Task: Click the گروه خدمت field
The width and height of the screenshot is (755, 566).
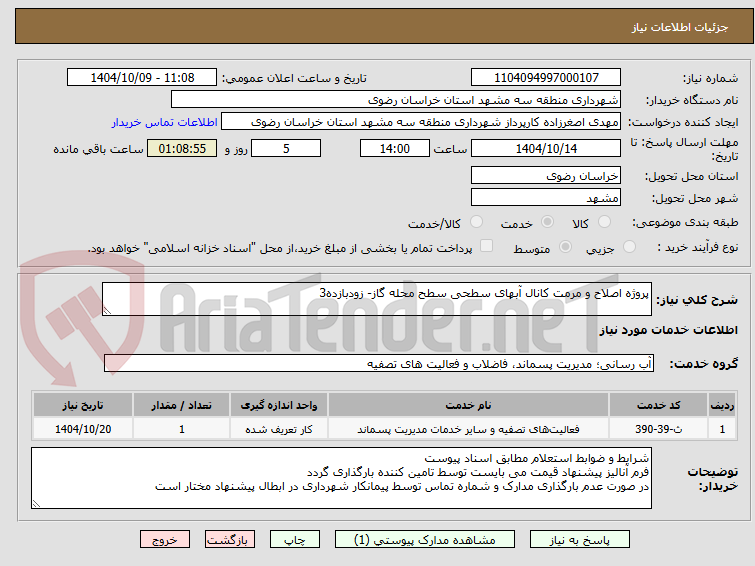Action: pyautogui.click(x=379, y=364)
